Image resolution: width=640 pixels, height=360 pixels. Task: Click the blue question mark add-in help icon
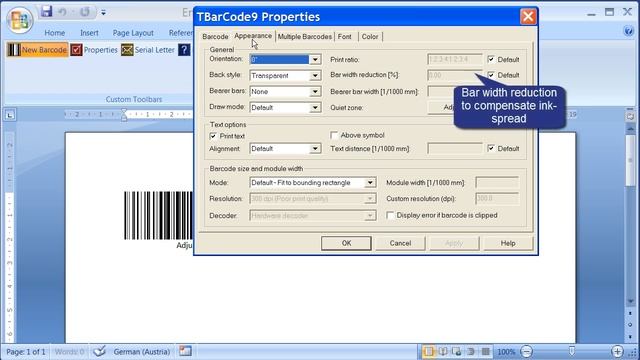coord(184,50)
